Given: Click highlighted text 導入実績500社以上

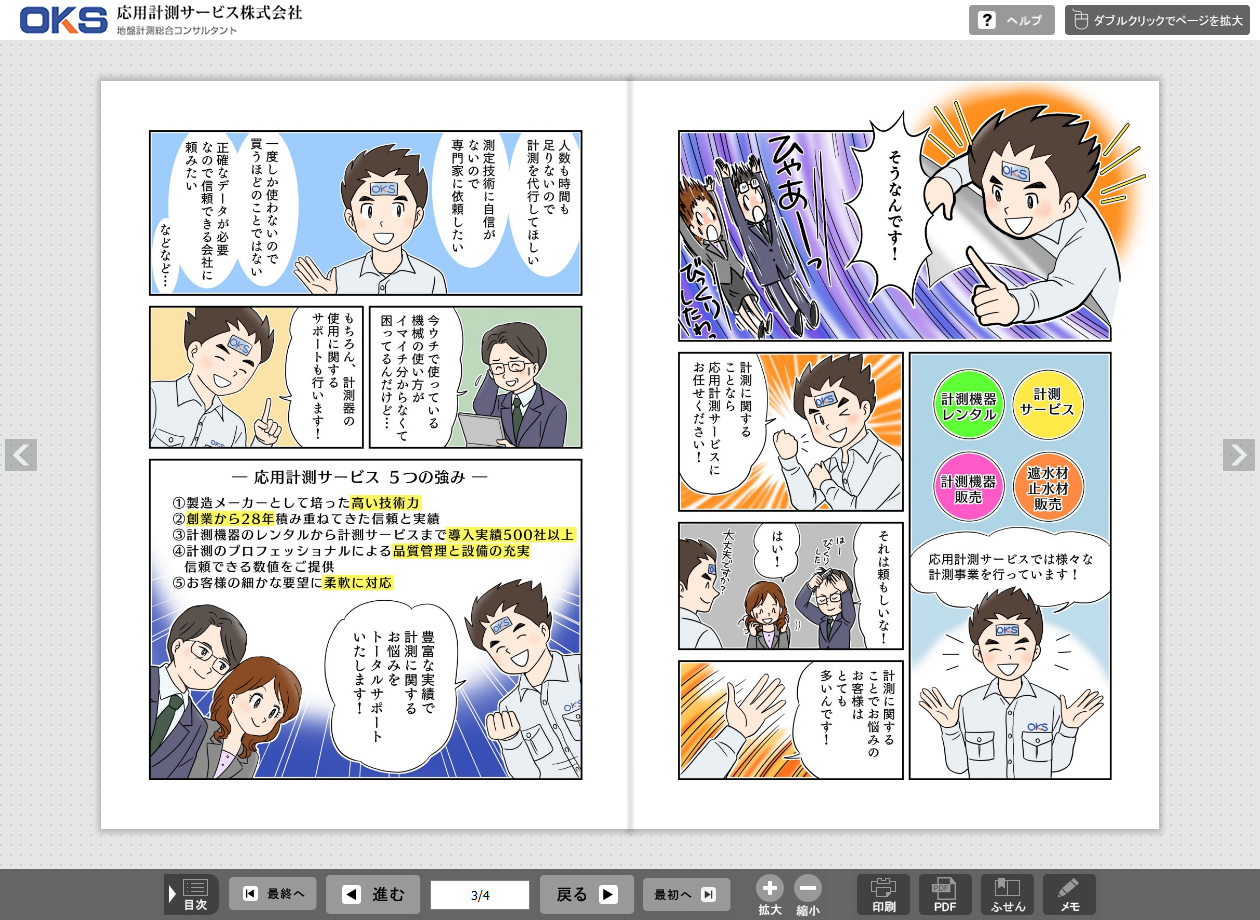Looking at the screenshot, I should tap(511, 534).
